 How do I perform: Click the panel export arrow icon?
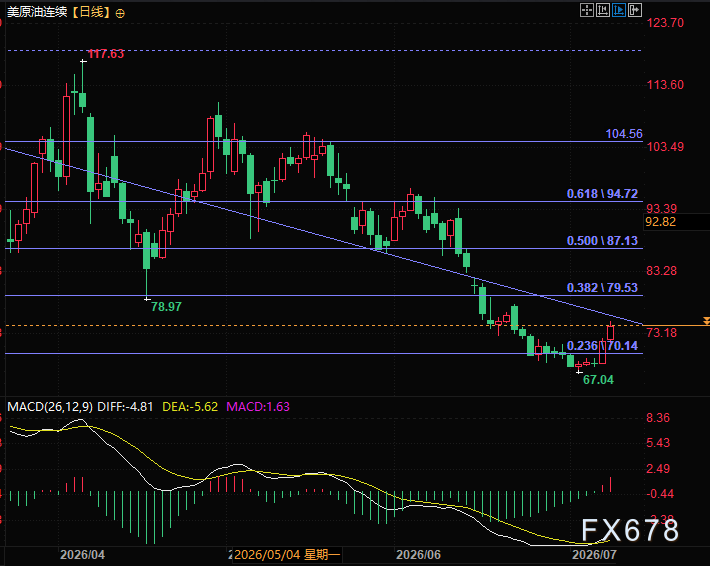[635, 10]
